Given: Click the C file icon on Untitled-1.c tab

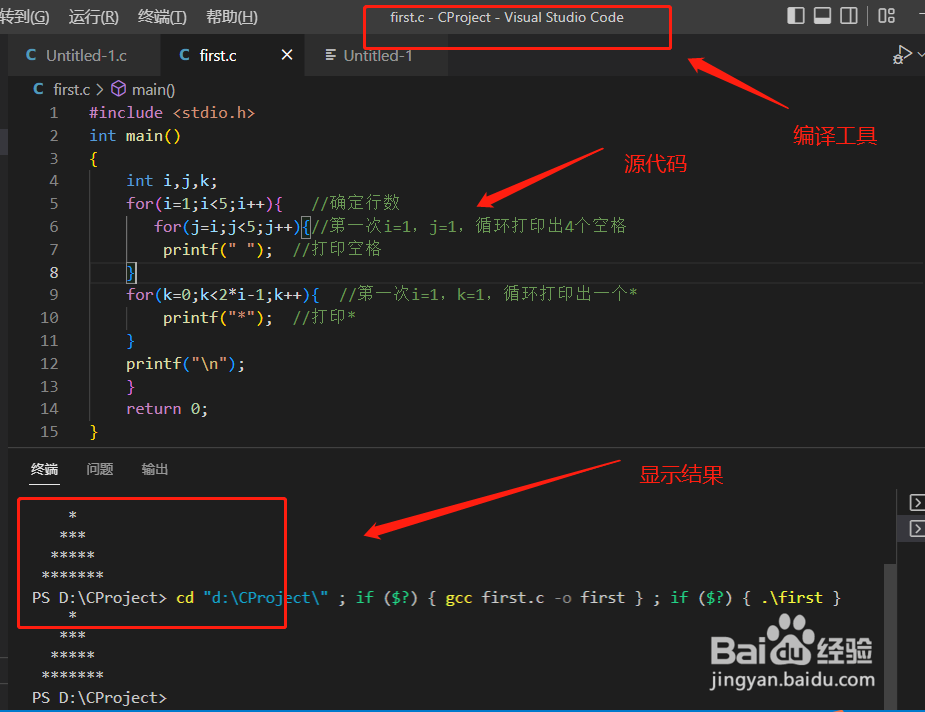Looking at the screenshot, I should [x=31, y=55].
